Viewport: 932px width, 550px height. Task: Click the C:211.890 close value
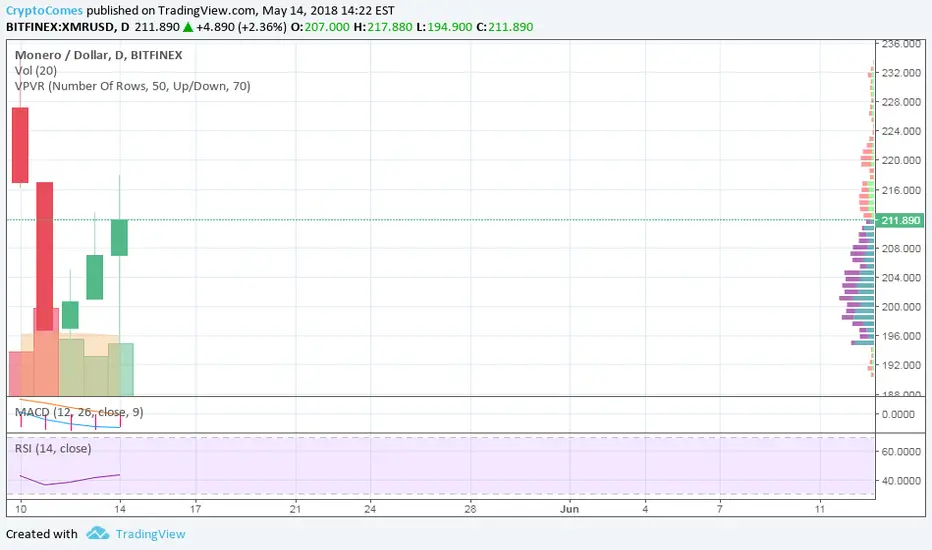(505, 27)
